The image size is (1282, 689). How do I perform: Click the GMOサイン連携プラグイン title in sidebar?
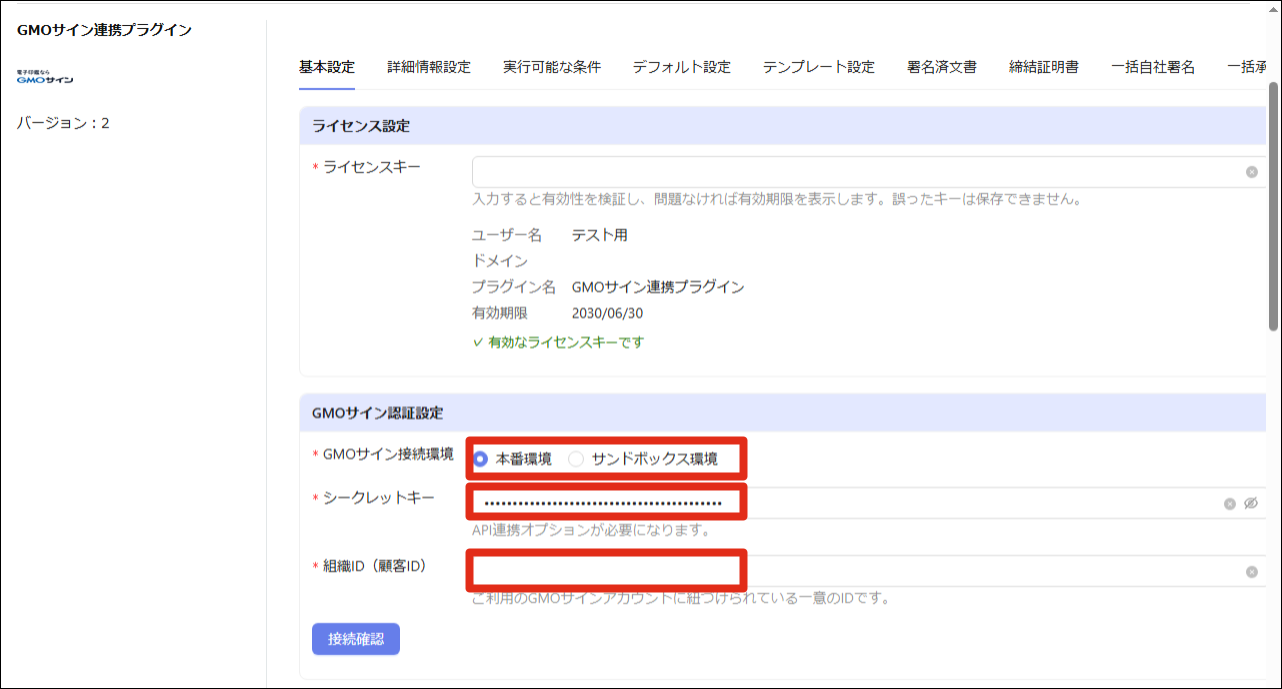pos(104,30)
